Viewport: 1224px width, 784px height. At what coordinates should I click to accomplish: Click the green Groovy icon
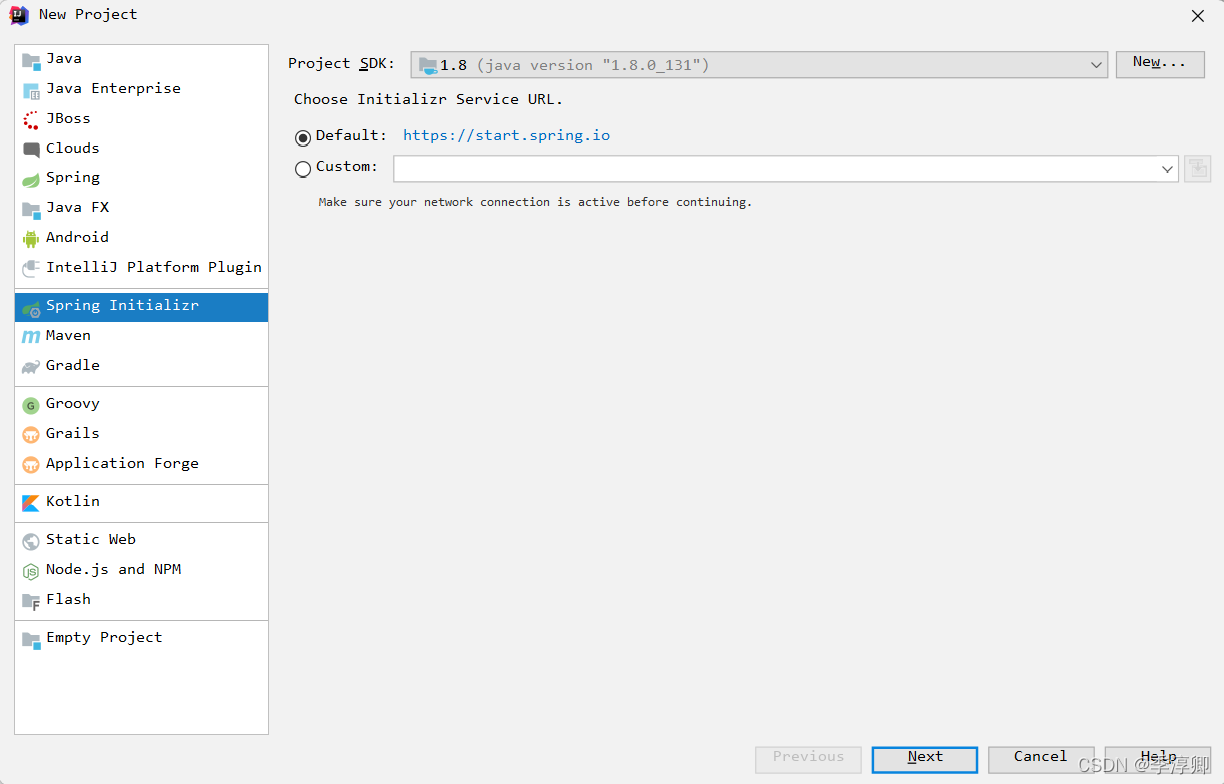coord(31,405)
